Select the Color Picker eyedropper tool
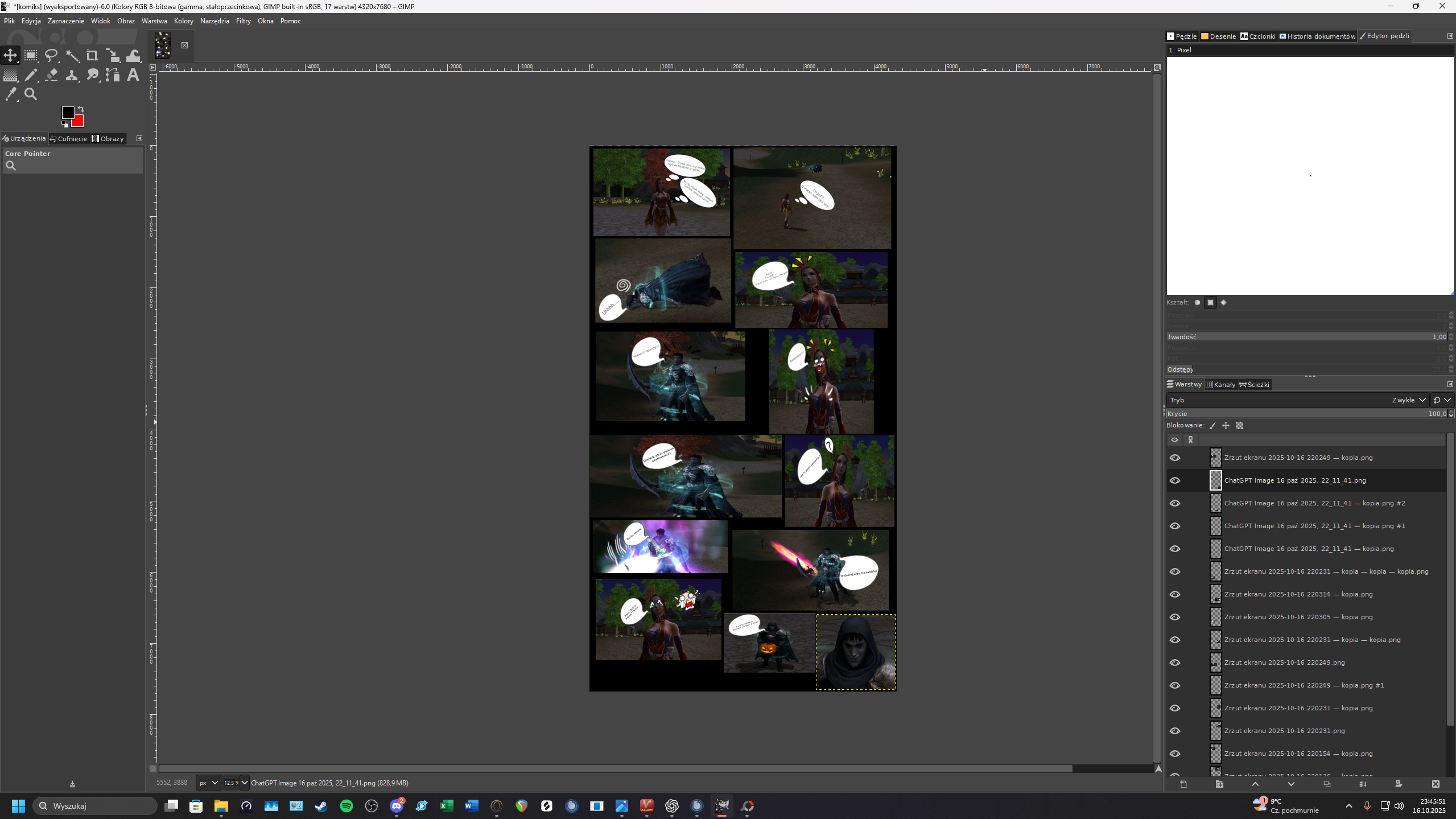This screenshot has height=819, width=1456. 11,94
